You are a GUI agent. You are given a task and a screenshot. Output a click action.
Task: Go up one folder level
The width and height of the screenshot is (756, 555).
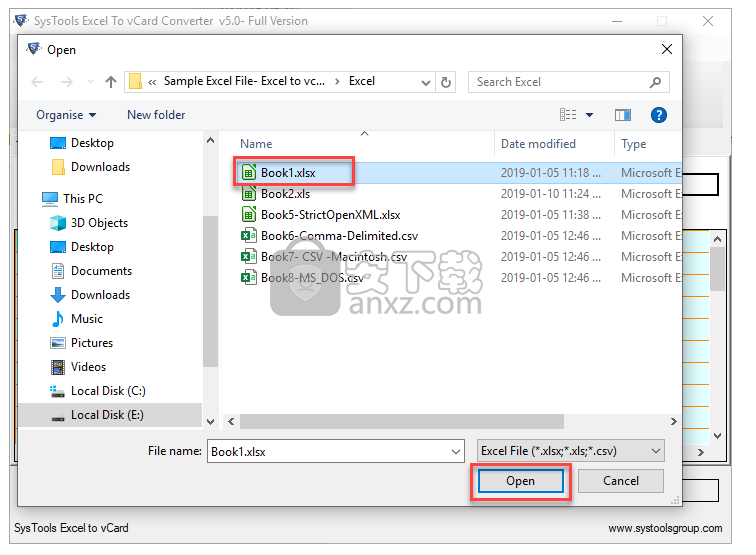(x=111, y=82)
